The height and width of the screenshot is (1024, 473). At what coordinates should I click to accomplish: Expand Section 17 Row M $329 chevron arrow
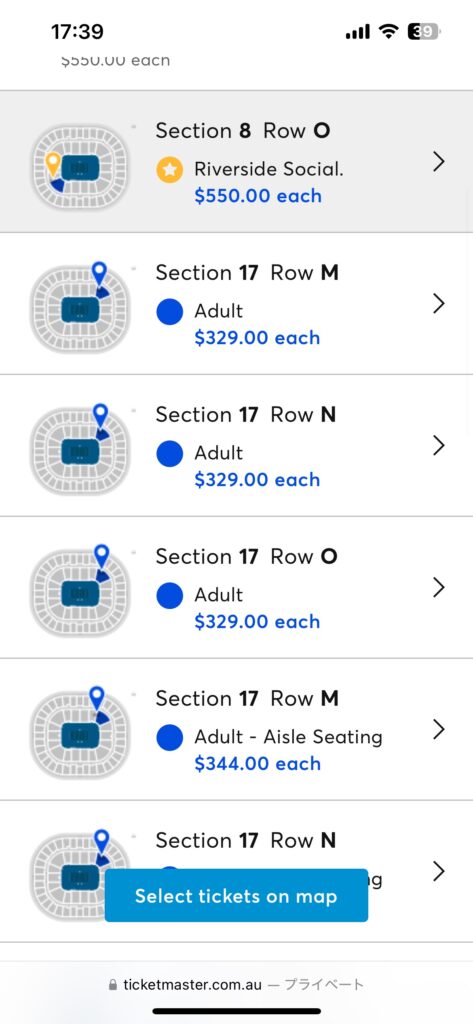click(439, 303)
